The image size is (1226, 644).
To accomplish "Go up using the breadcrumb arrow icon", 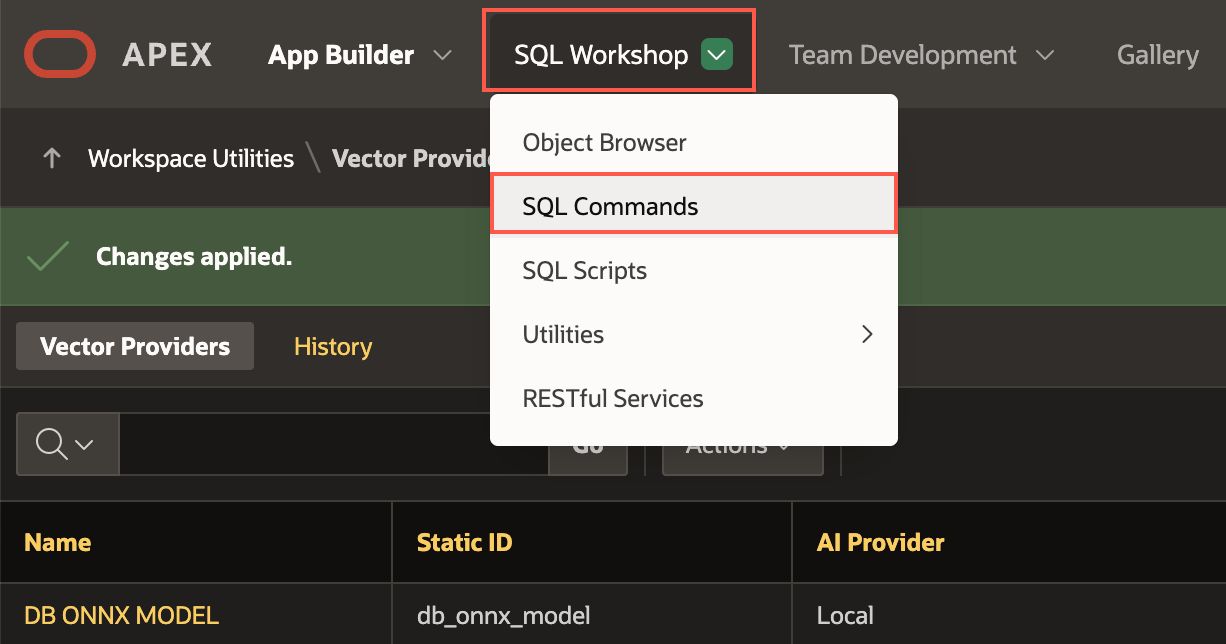I will [52, 158].
